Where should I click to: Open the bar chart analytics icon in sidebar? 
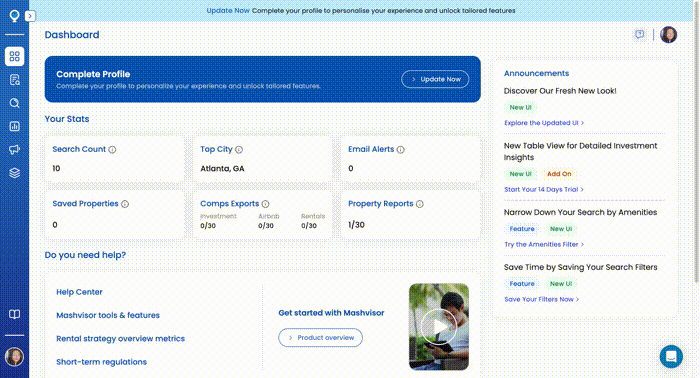[x=14, y=126]
